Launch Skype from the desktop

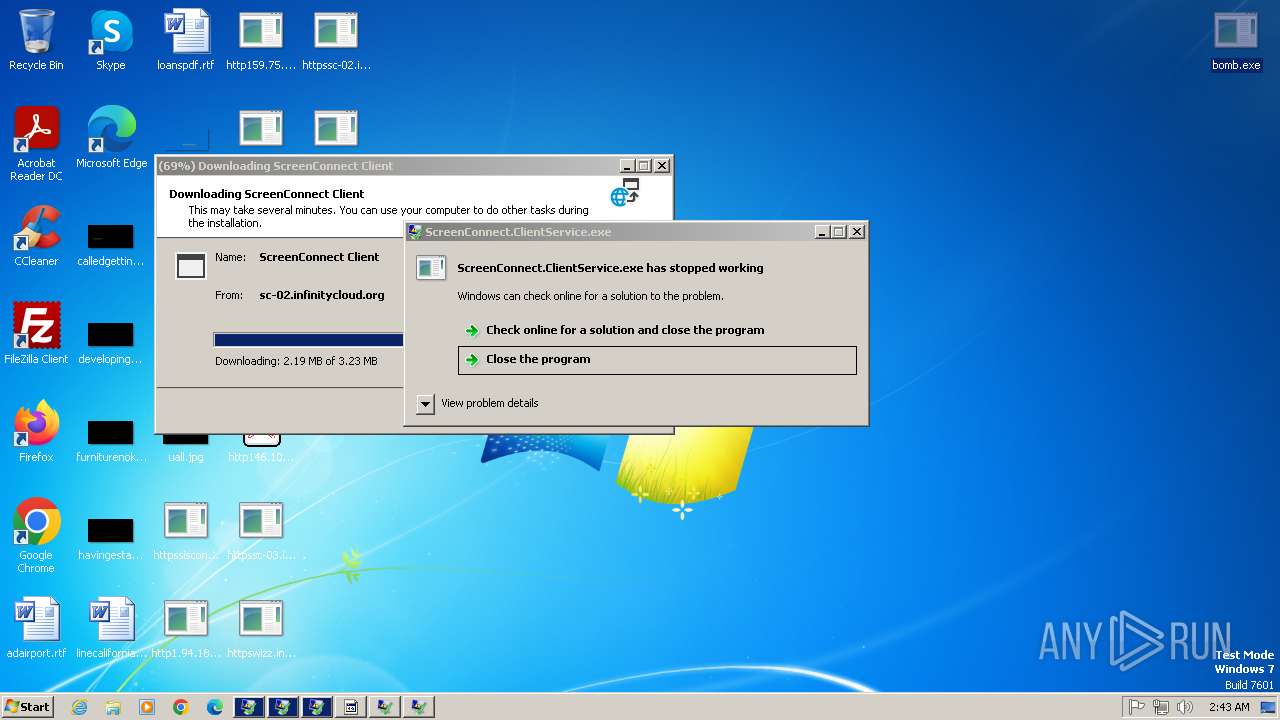(110, 40)
